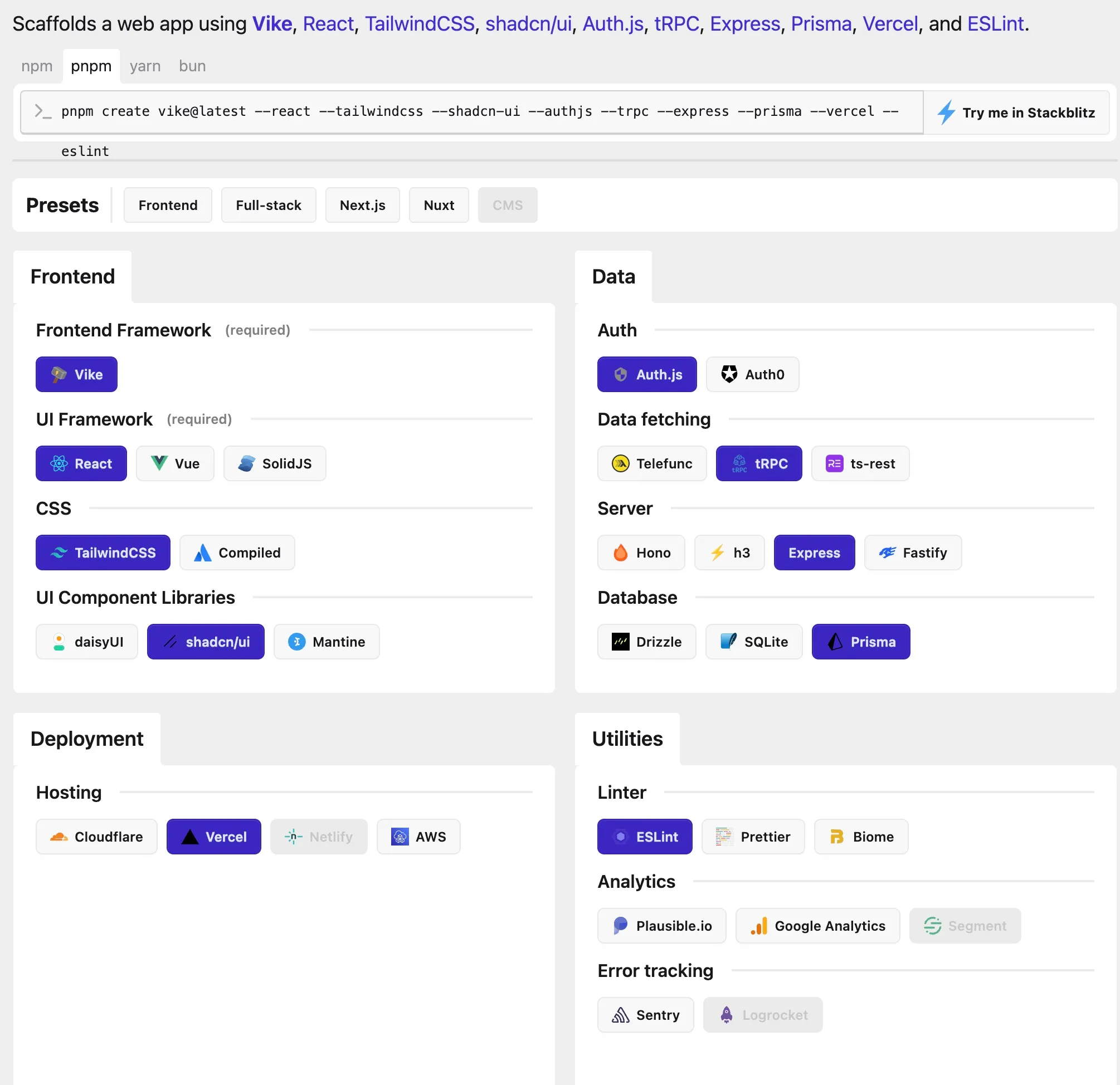Click the Hono flame icon
The image size is (1120, 1085).
tap(620, 552)
